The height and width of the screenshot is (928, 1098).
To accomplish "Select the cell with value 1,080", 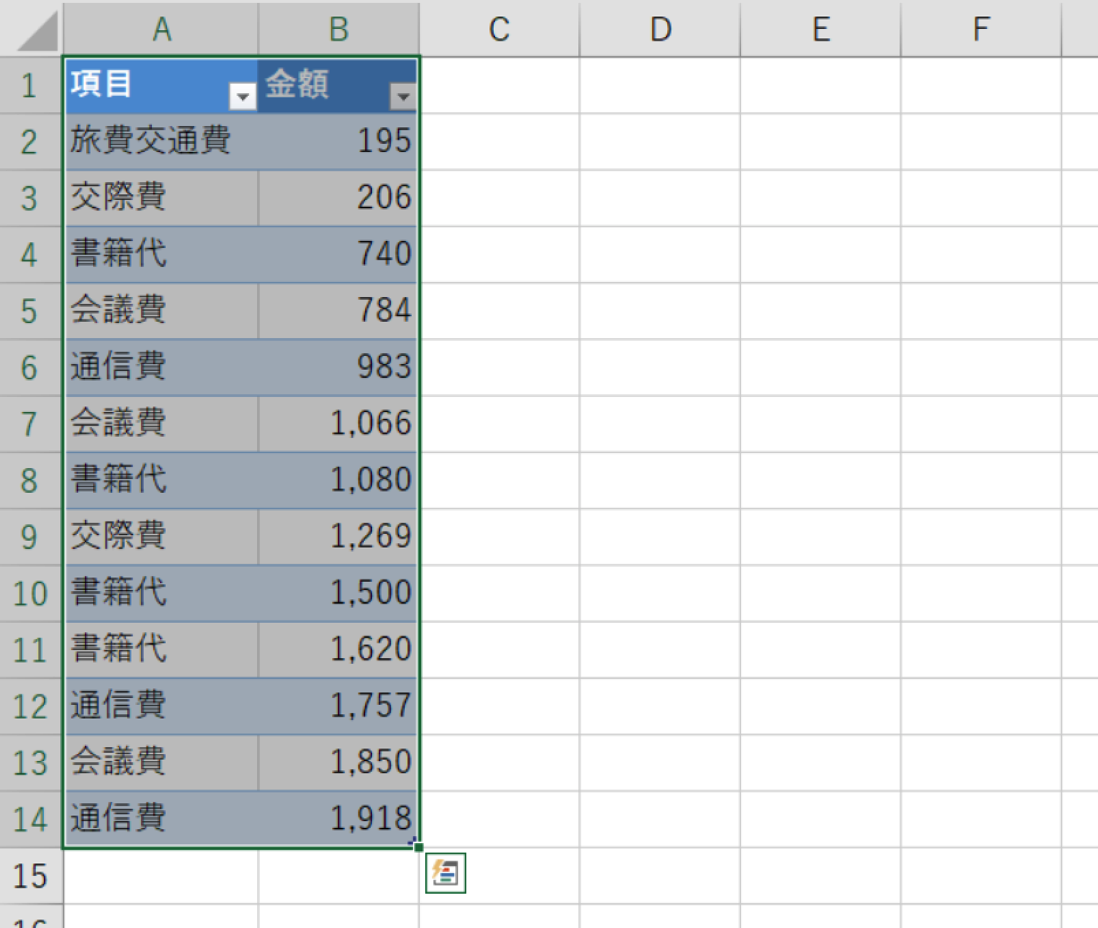I will click(339, 481).
